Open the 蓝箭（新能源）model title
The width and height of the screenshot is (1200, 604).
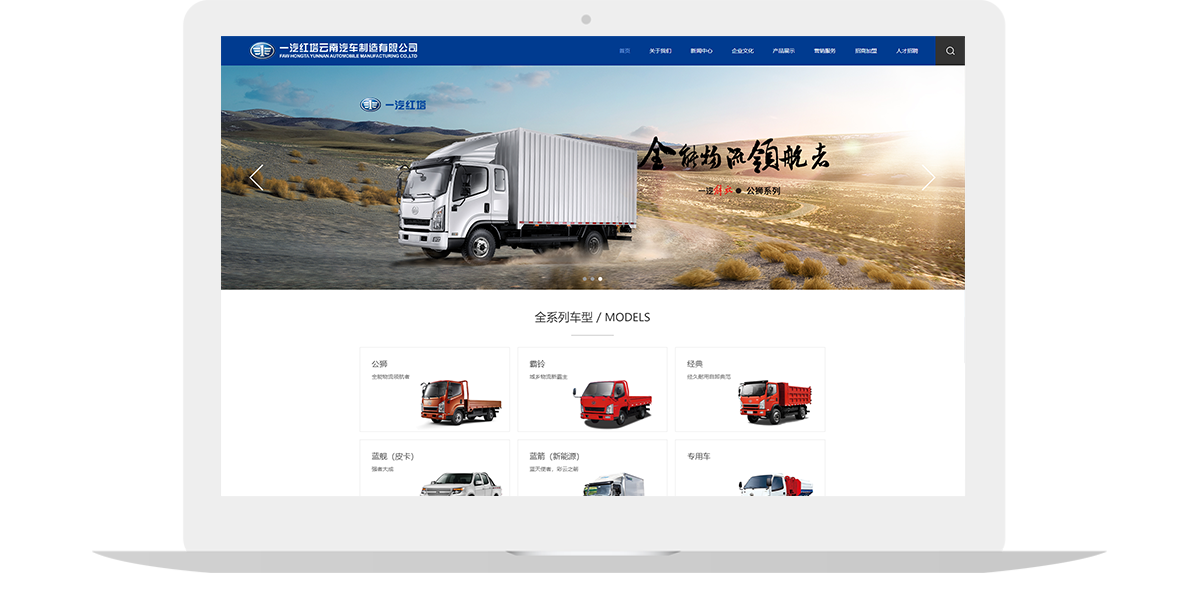point(555,456)
